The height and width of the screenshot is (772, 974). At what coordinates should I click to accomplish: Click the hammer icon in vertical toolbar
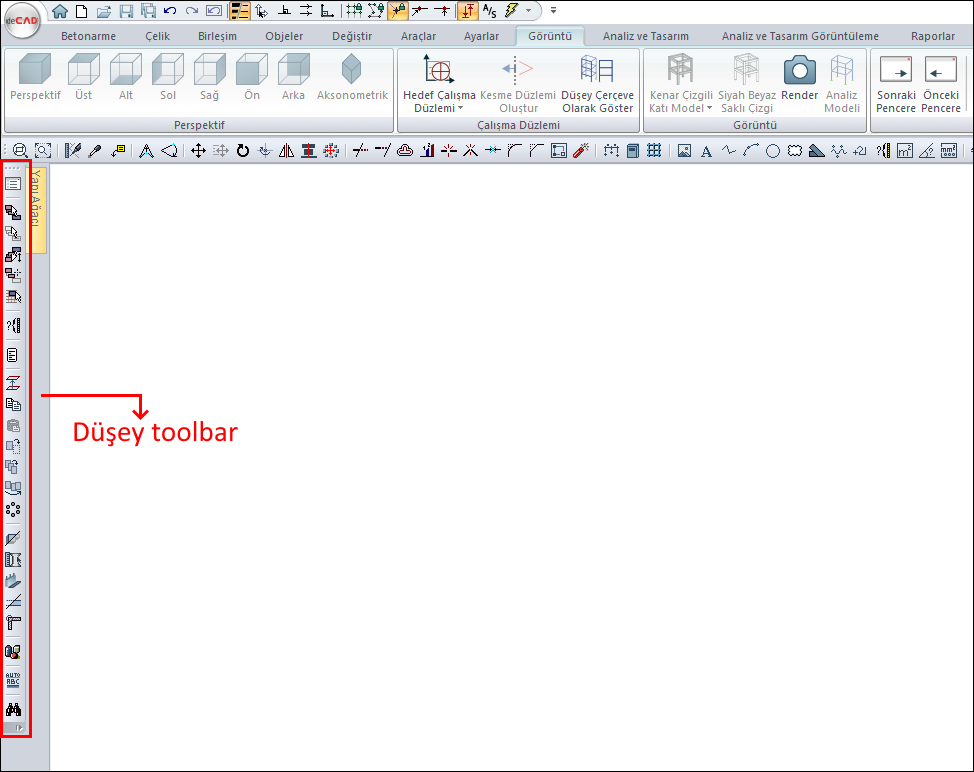(13, 622)
